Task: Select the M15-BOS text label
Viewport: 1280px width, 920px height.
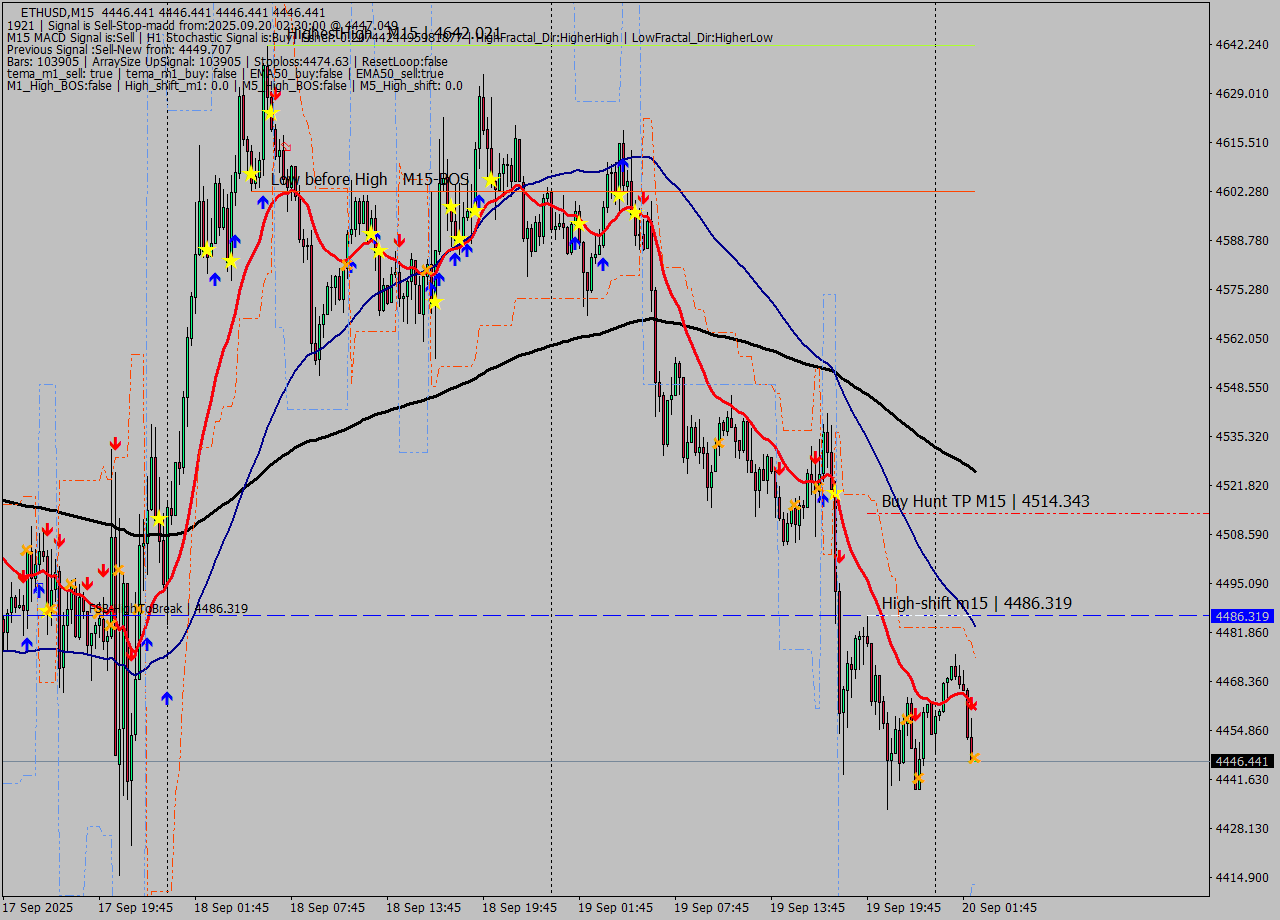Action: pos(436,179)
